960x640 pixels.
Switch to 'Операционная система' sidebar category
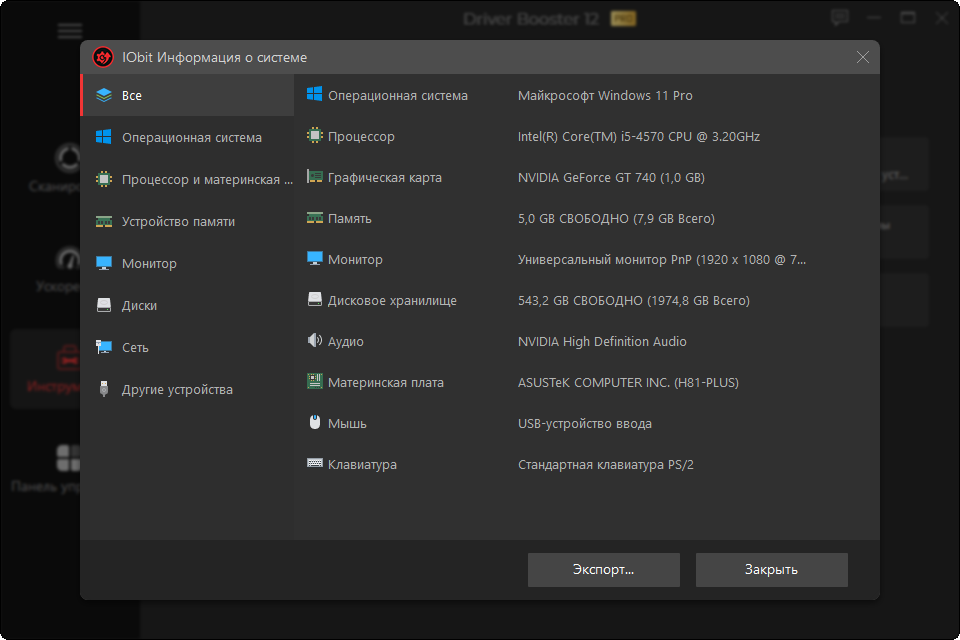coord(187,137)
